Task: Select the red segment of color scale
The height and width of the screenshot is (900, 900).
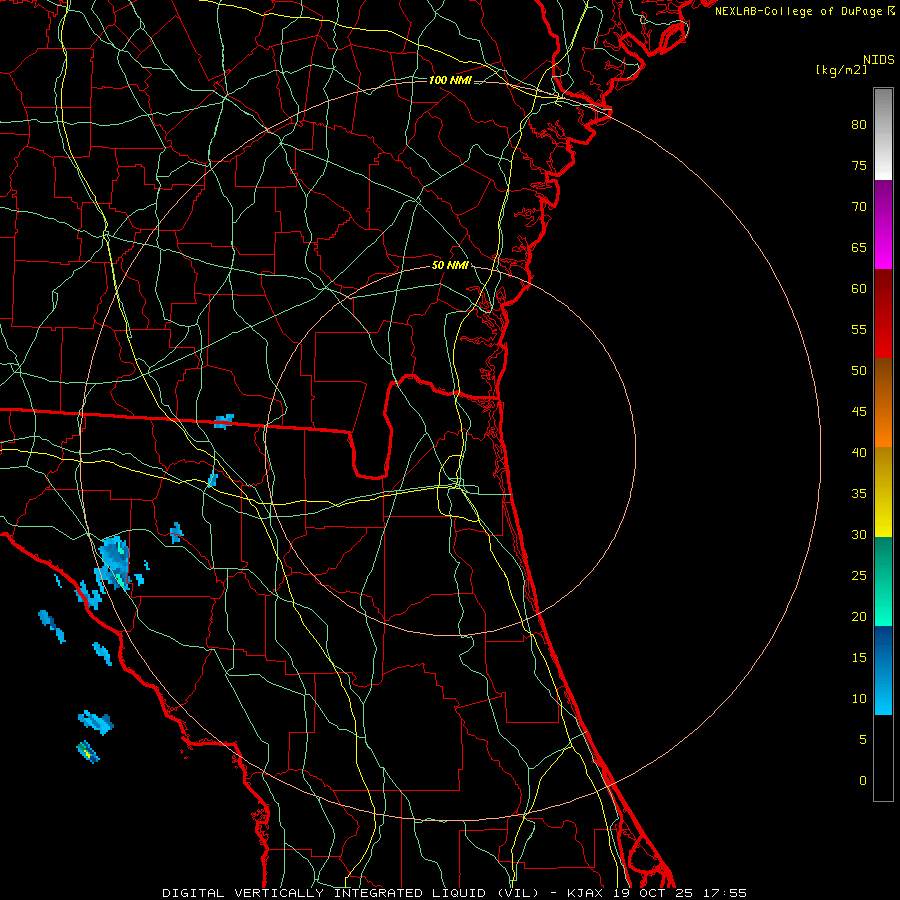Action: [x=883, y=313]
